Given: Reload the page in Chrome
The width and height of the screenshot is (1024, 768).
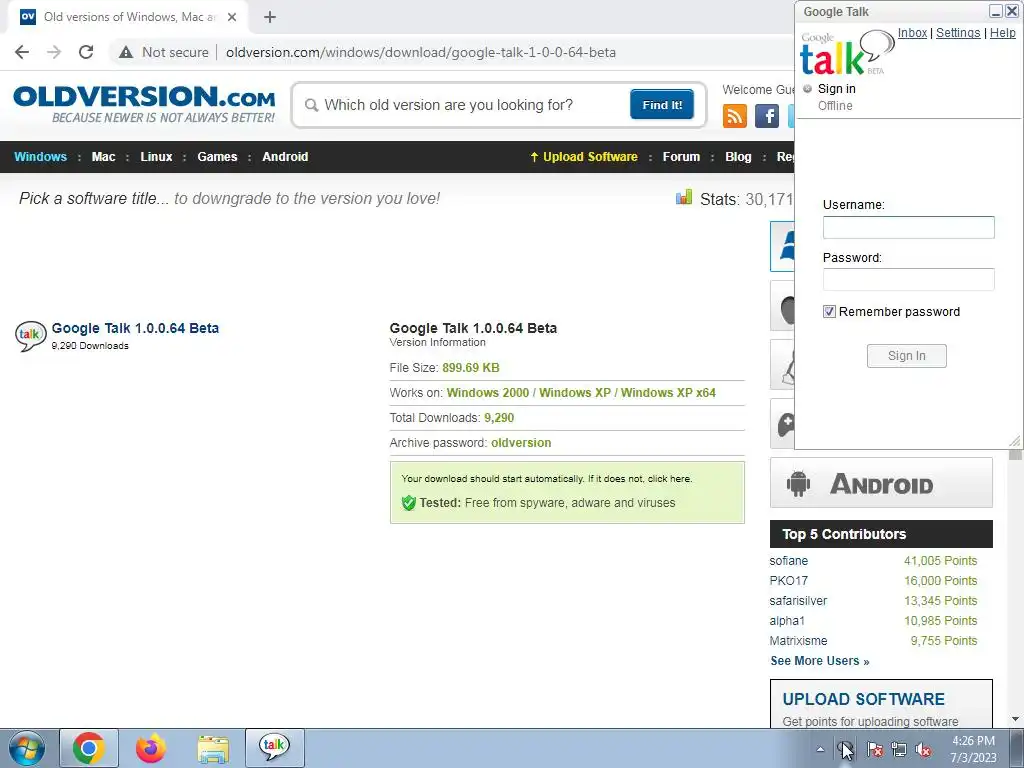Looking at the screenshot, I should pos(86,52).
